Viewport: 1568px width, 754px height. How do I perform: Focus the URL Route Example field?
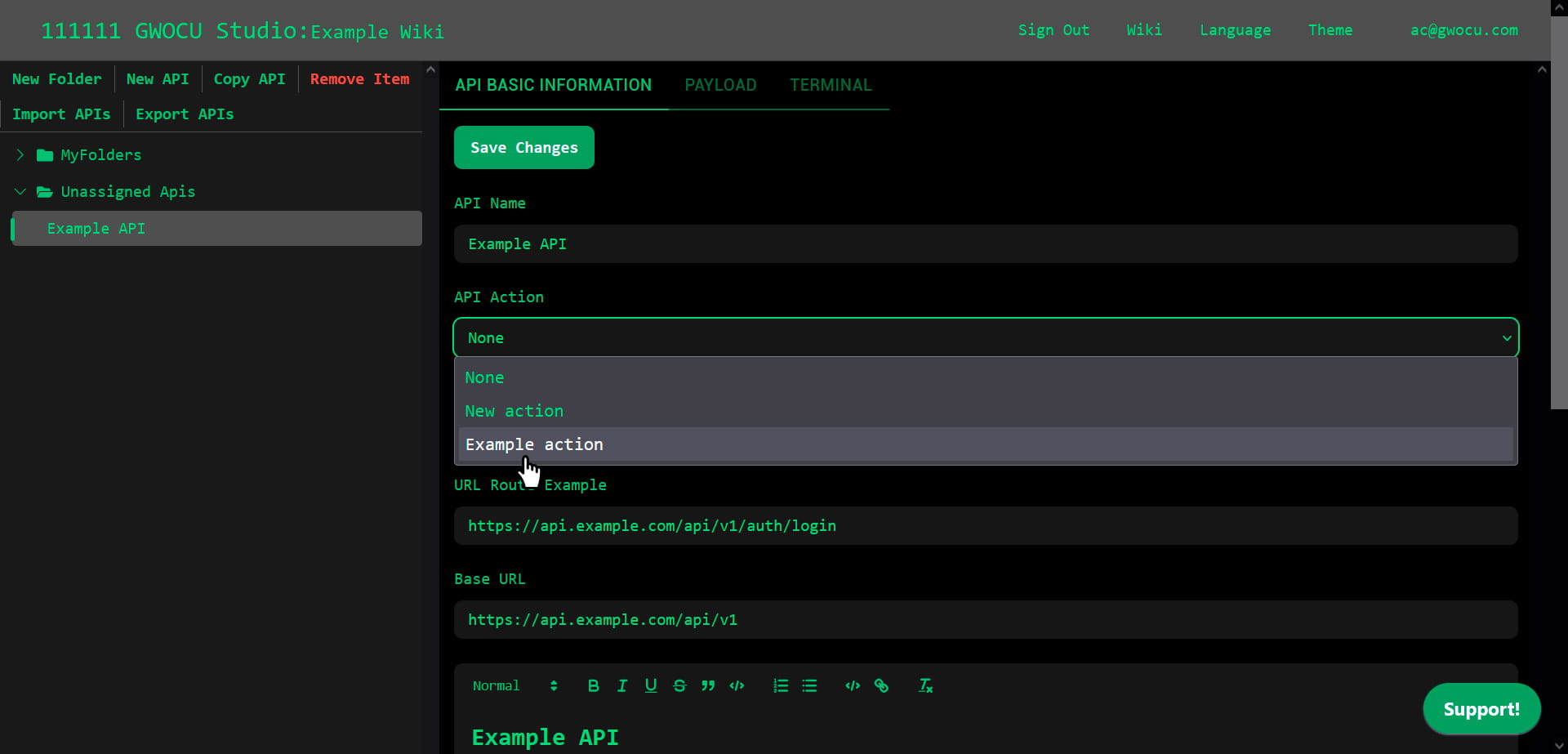click(x=986, y=526)
